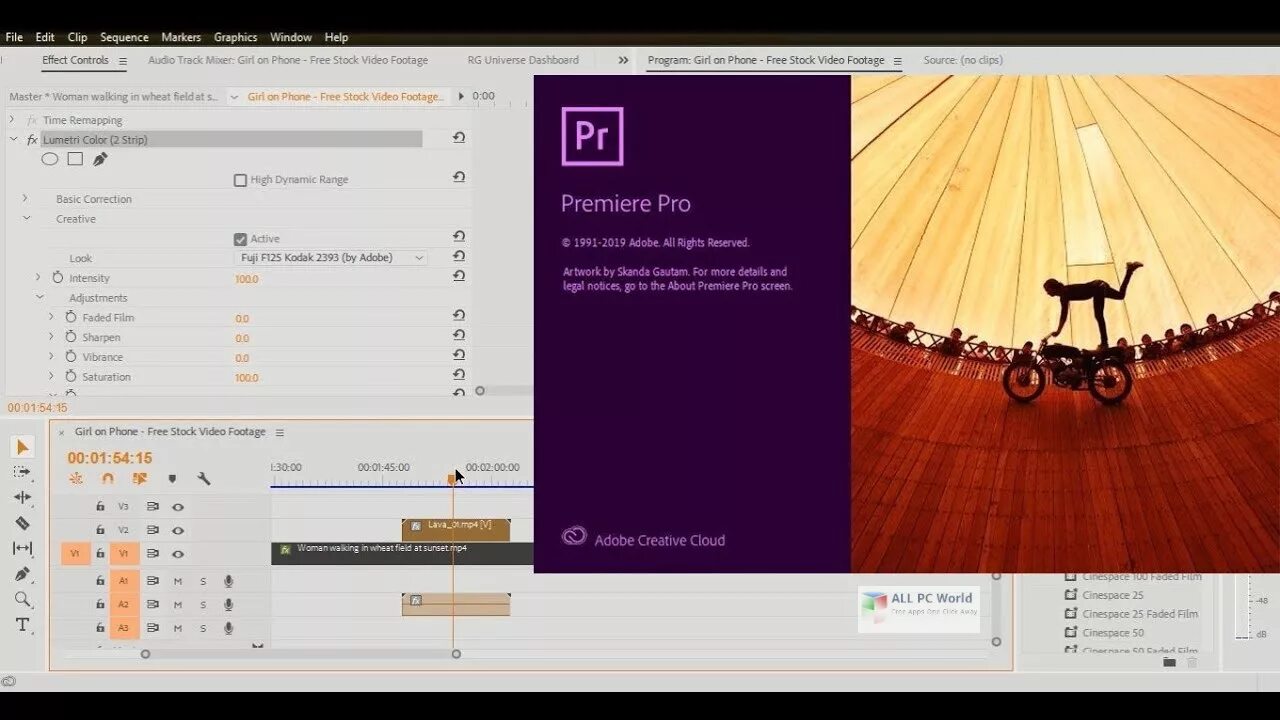Open Timeline Display Settings with the wrench icon
1280x720 pixels.
(x=204, y=480)
